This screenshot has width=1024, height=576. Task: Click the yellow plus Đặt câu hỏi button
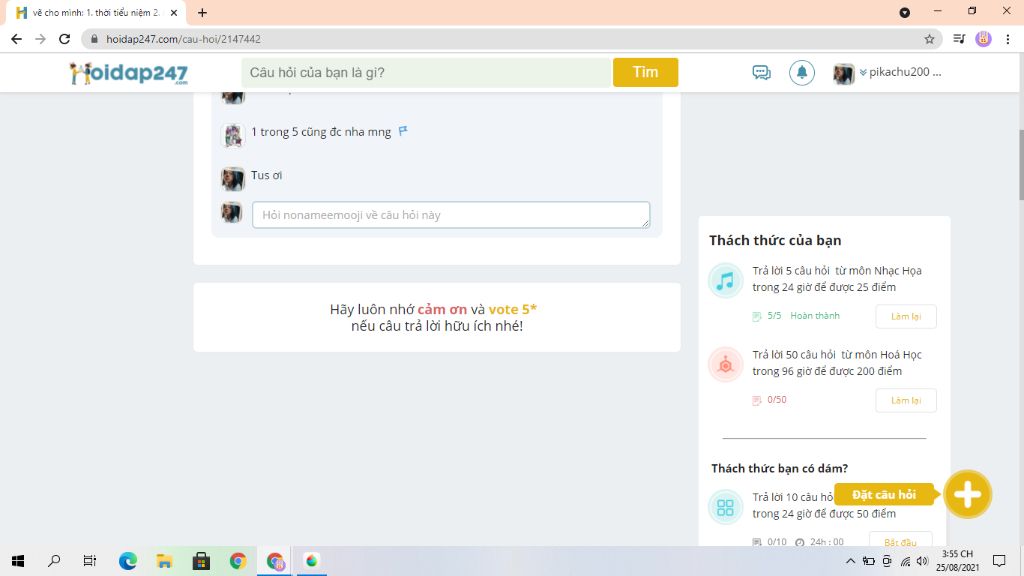[x=967, y=494]
